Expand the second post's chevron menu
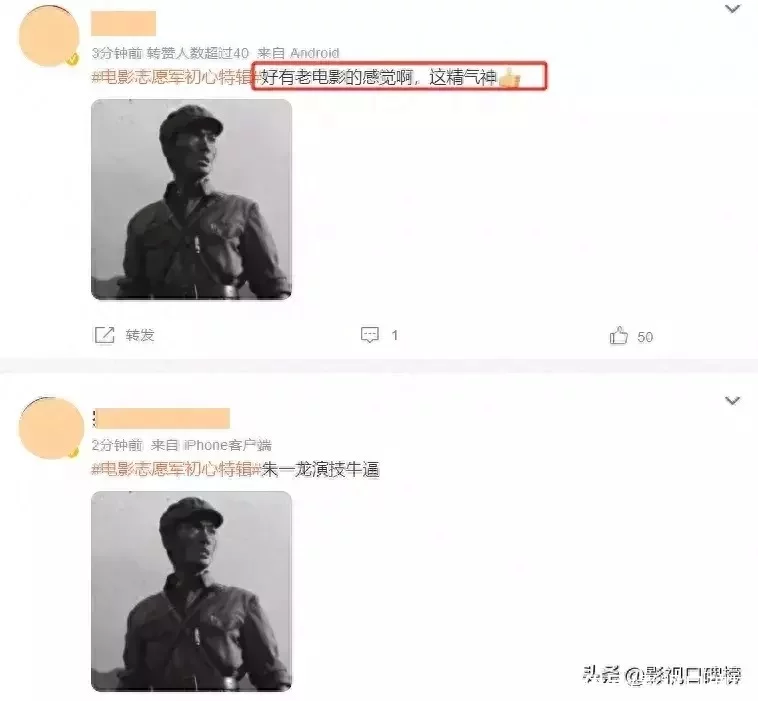This screenshot has width=758, height=701. 733,400
